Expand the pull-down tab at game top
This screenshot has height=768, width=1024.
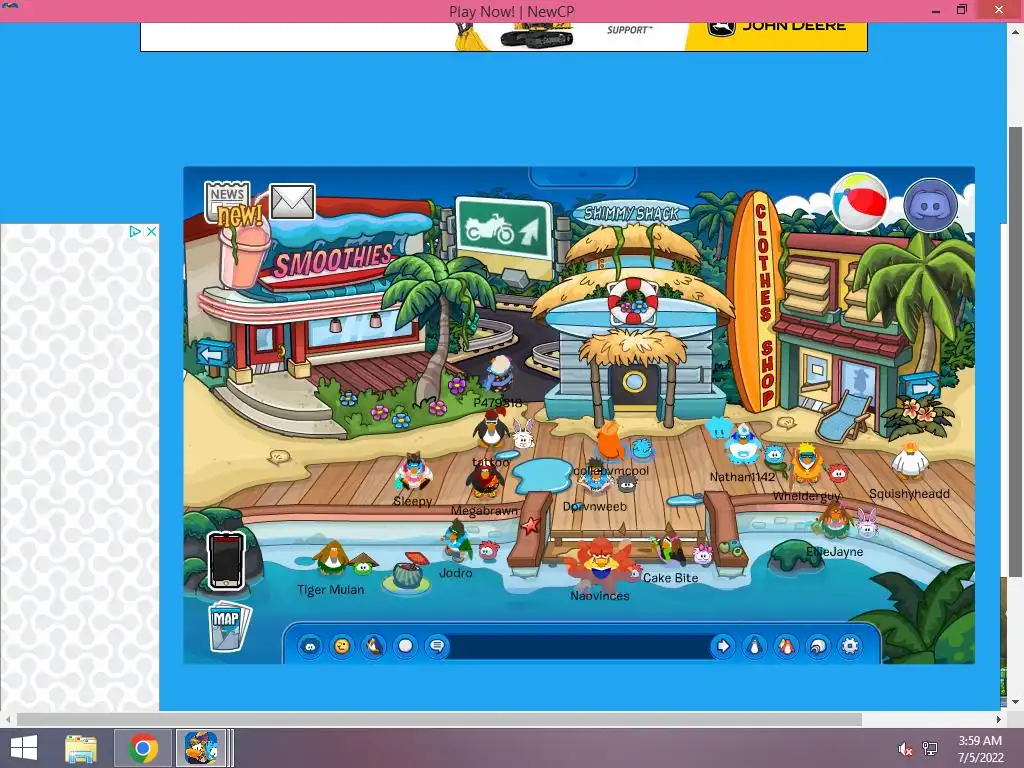point(582,176)
